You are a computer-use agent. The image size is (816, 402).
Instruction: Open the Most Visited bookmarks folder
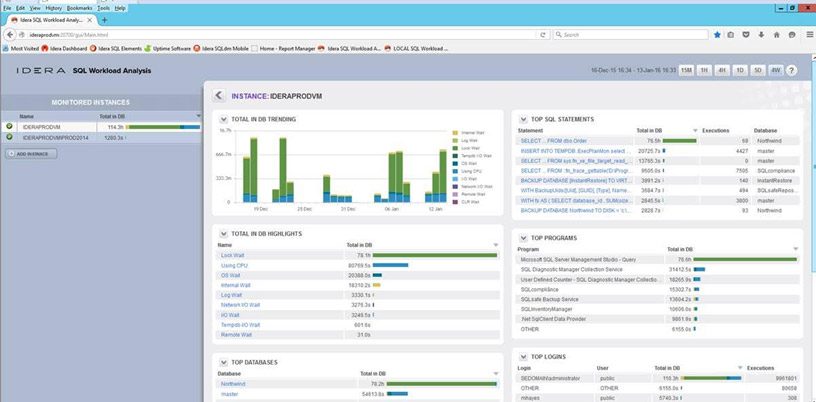pos(21,48)
